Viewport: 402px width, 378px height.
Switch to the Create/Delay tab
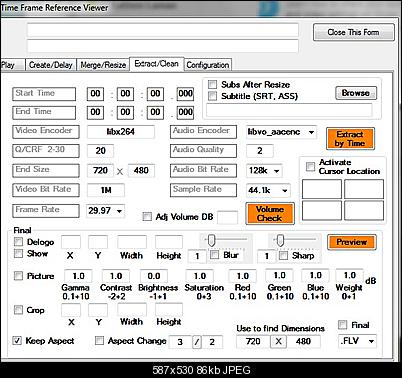click(x=51, y=65)
